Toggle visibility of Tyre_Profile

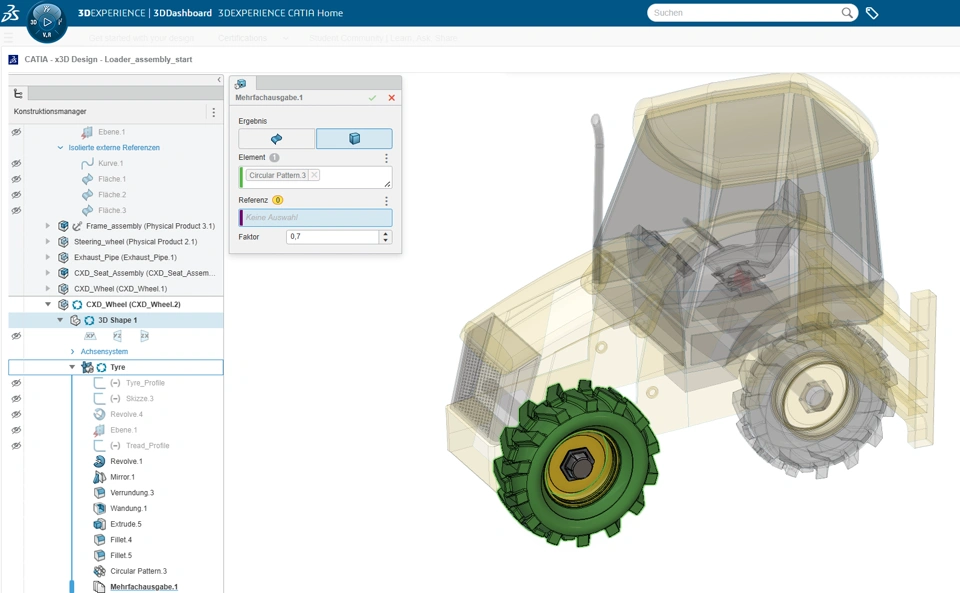tap(16, 383)
